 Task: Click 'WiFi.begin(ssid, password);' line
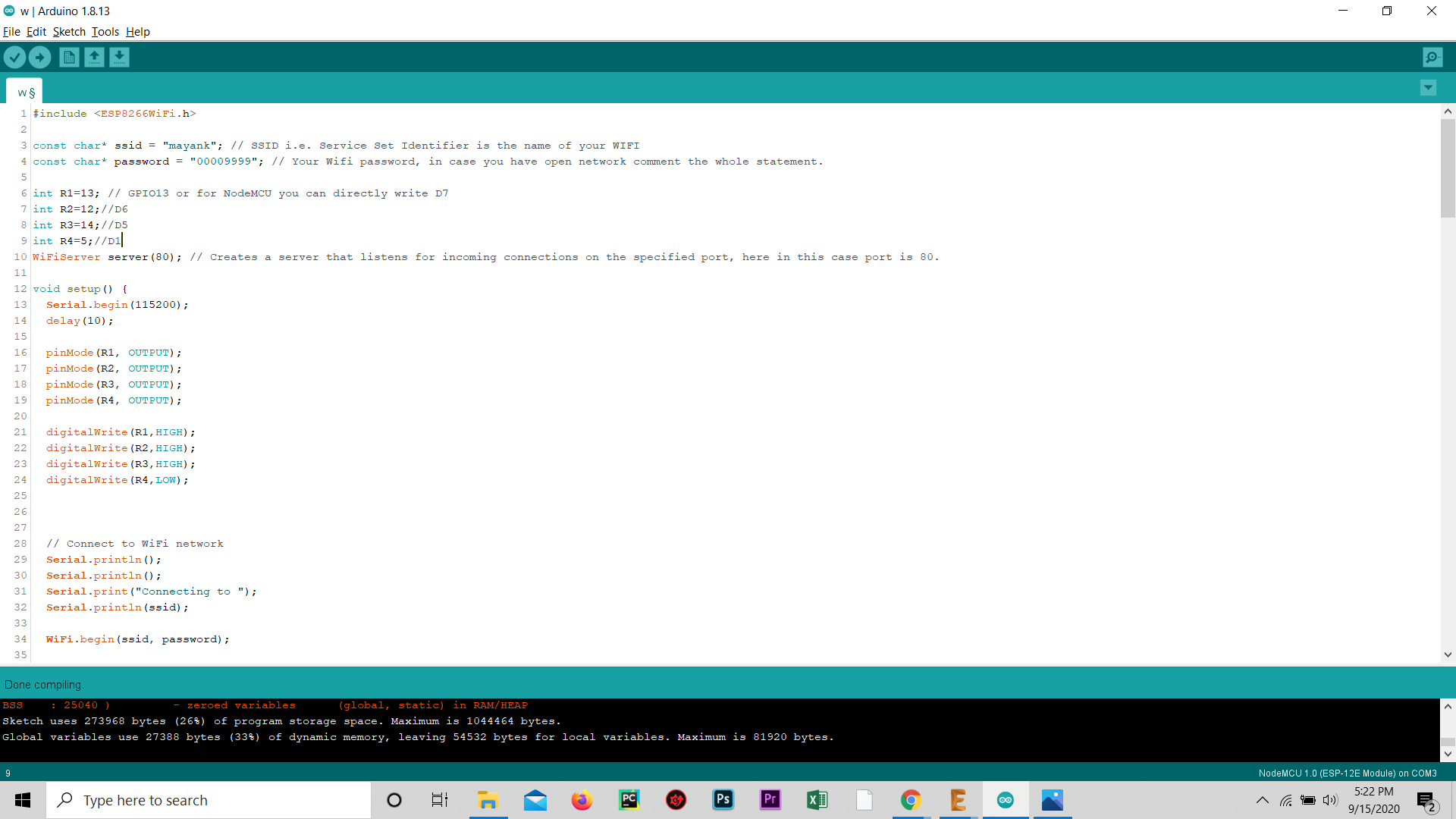[x=137, y=639]
